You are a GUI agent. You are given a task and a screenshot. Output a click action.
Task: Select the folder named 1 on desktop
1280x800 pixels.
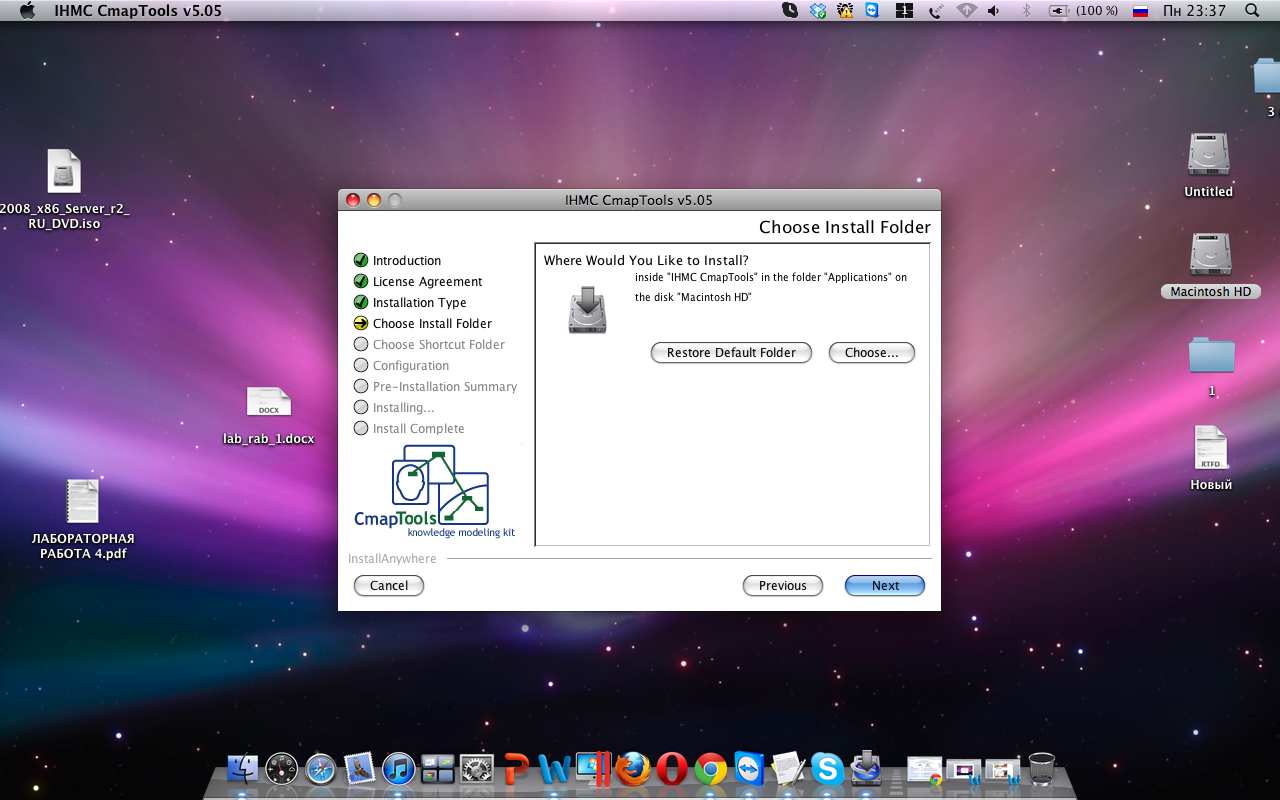(1212, 366)
